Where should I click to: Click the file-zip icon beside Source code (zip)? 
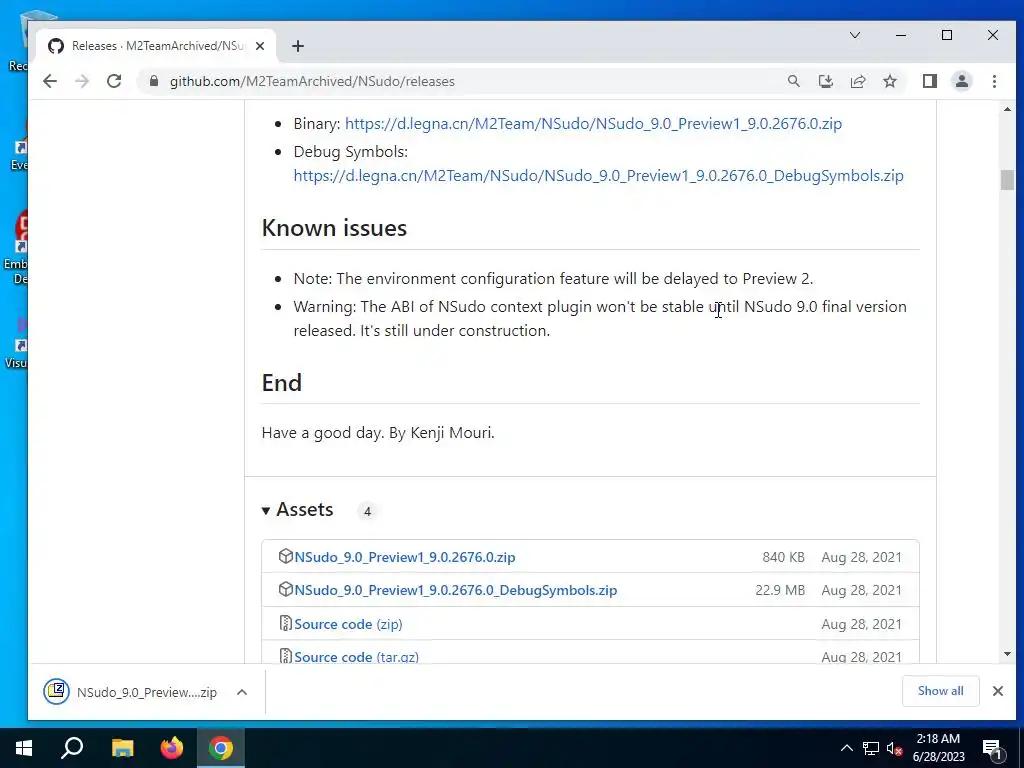(x=285, y=623)
